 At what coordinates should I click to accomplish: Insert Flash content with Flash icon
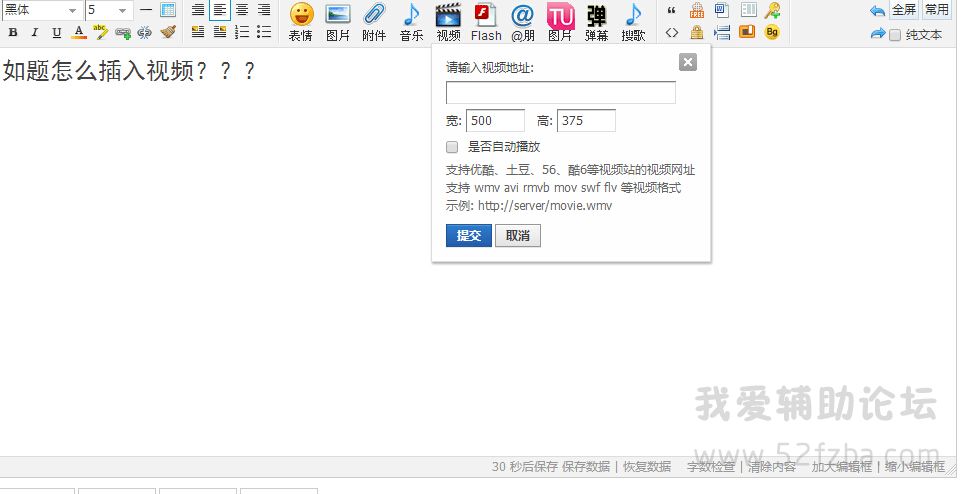[x=486, y=22]
